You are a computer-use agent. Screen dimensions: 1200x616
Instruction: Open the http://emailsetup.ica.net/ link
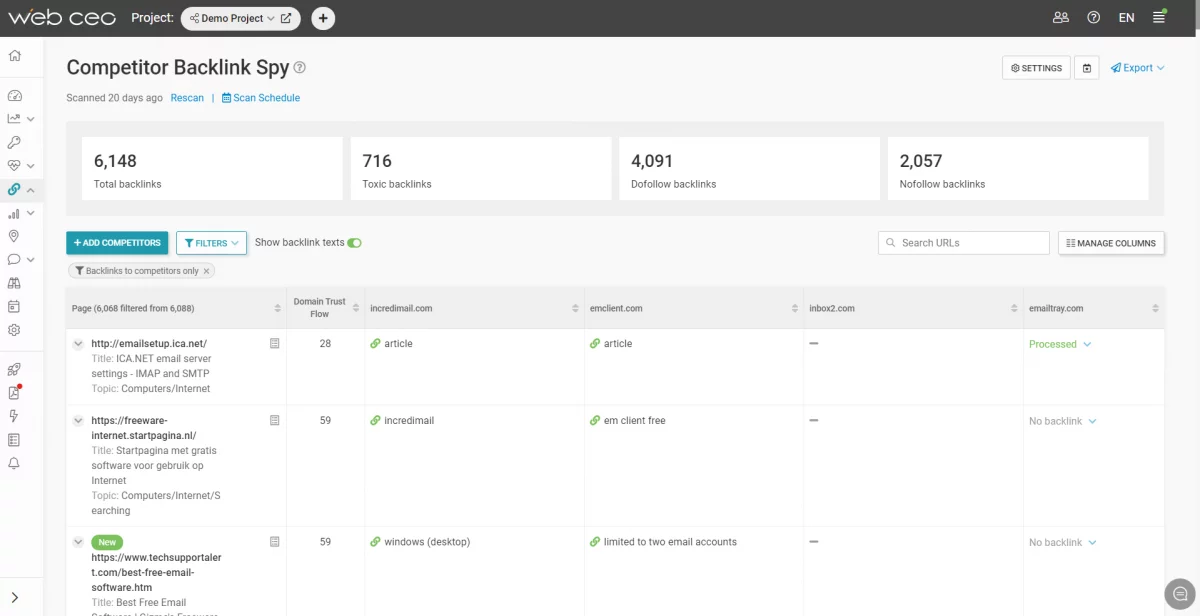coord(149,344)
